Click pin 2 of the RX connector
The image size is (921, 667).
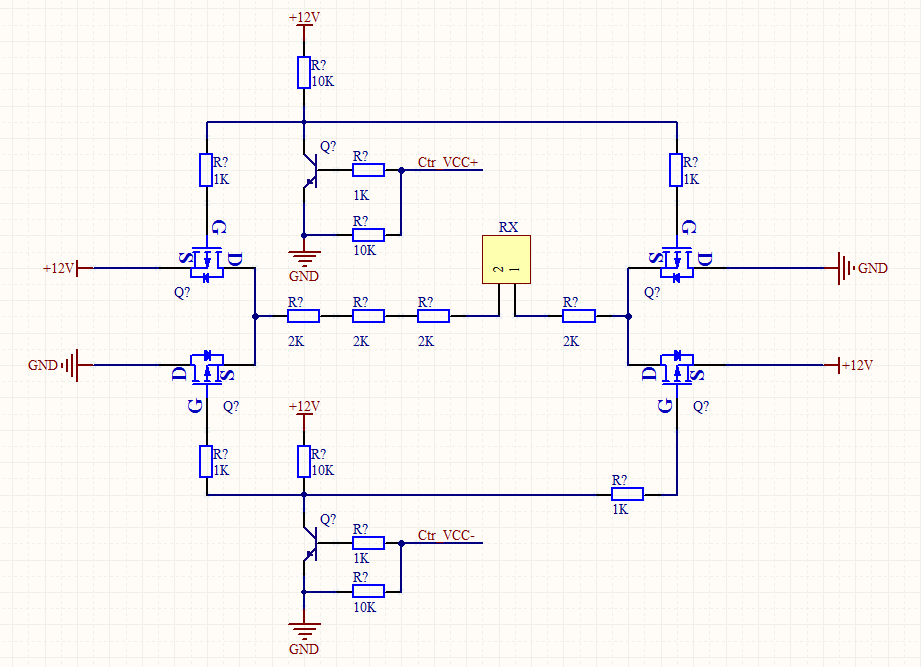(499, 301)
